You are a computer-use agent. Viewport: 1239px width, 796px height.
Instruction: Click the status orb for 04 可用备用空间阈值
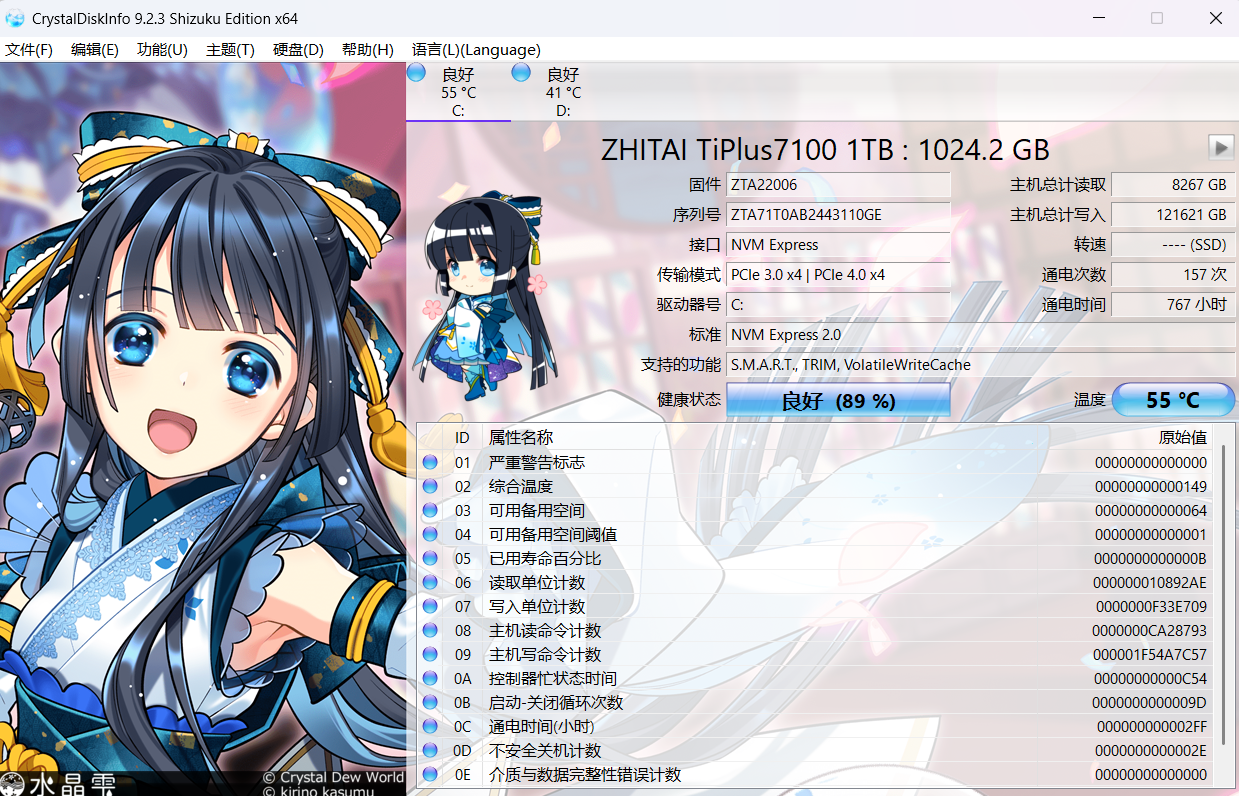point(430,534)
